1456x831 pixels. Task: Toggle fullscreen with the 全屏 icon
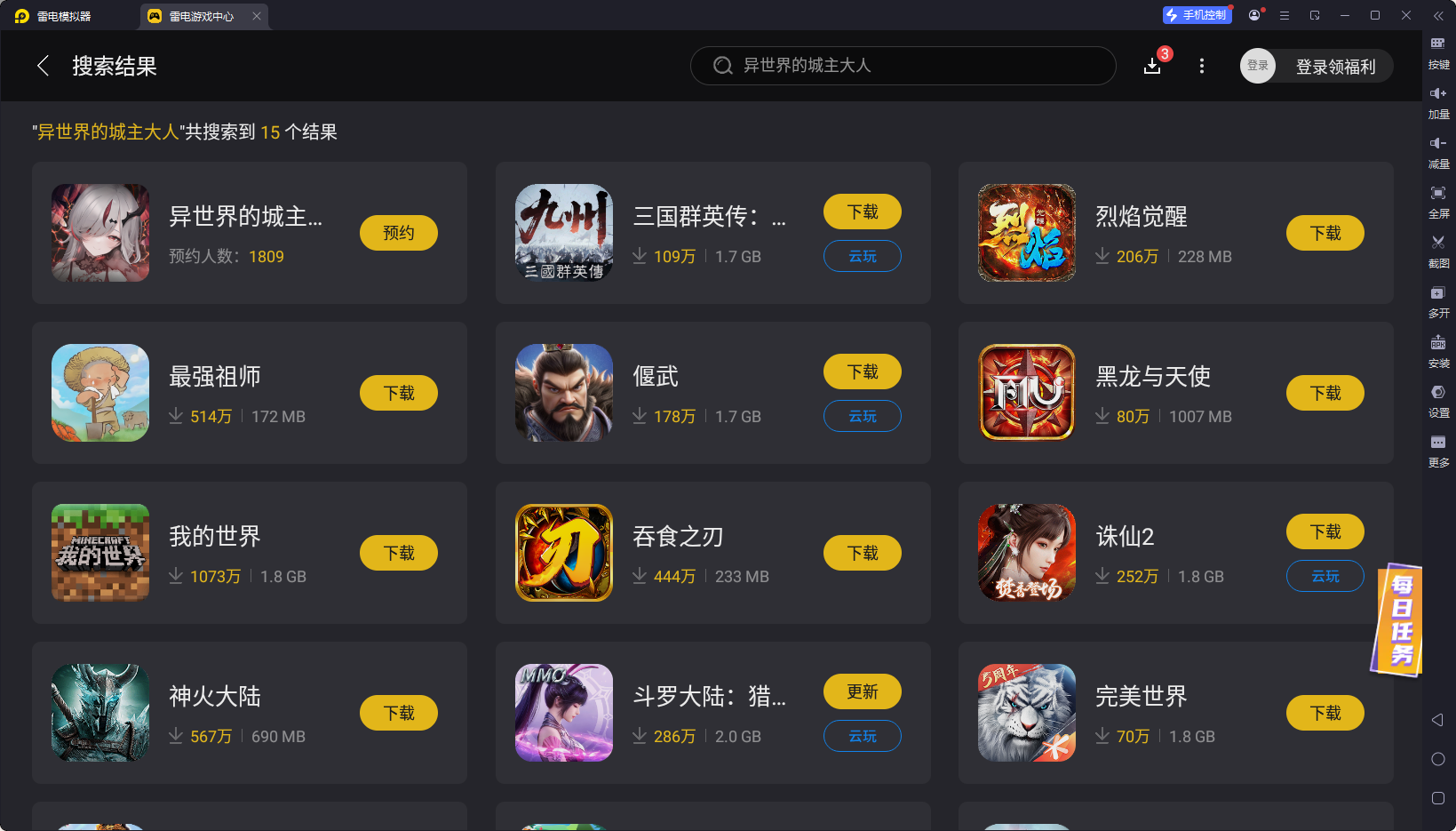1438,202
